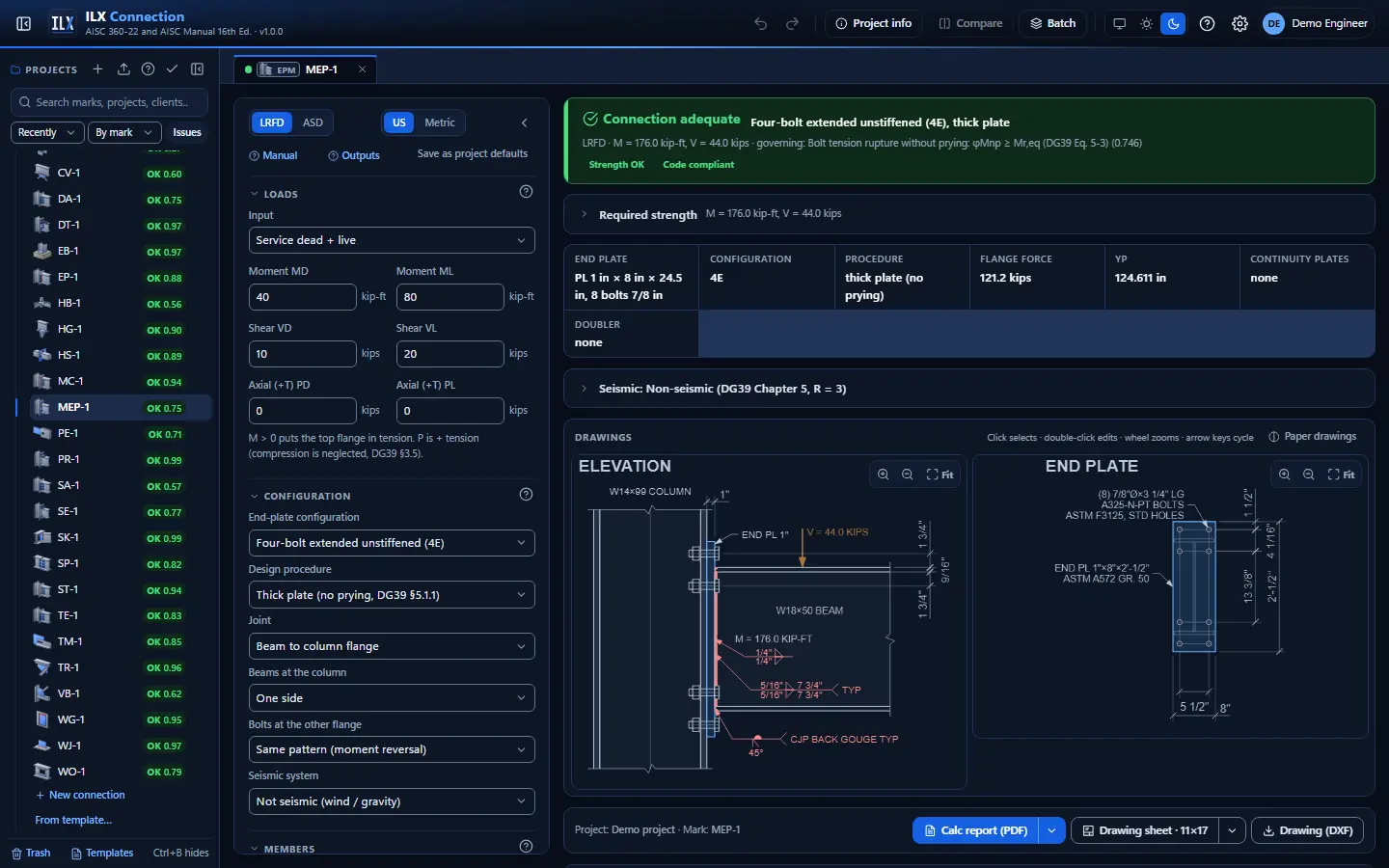Click the New connection link
Viewport: 1389px width, 868px height.
80,795
